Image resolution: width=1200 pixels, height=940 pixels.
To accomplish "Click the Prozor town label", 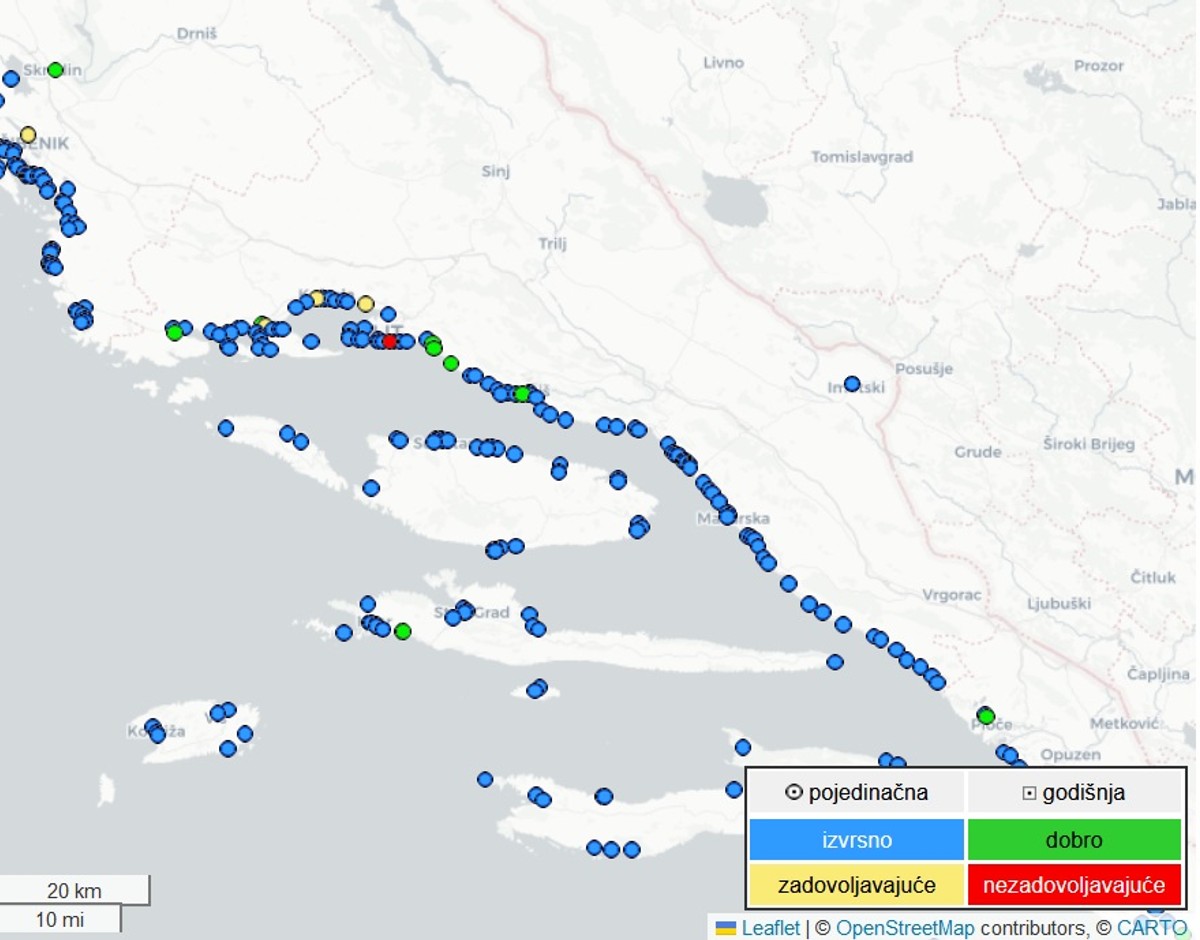I will click(1099, 65).
